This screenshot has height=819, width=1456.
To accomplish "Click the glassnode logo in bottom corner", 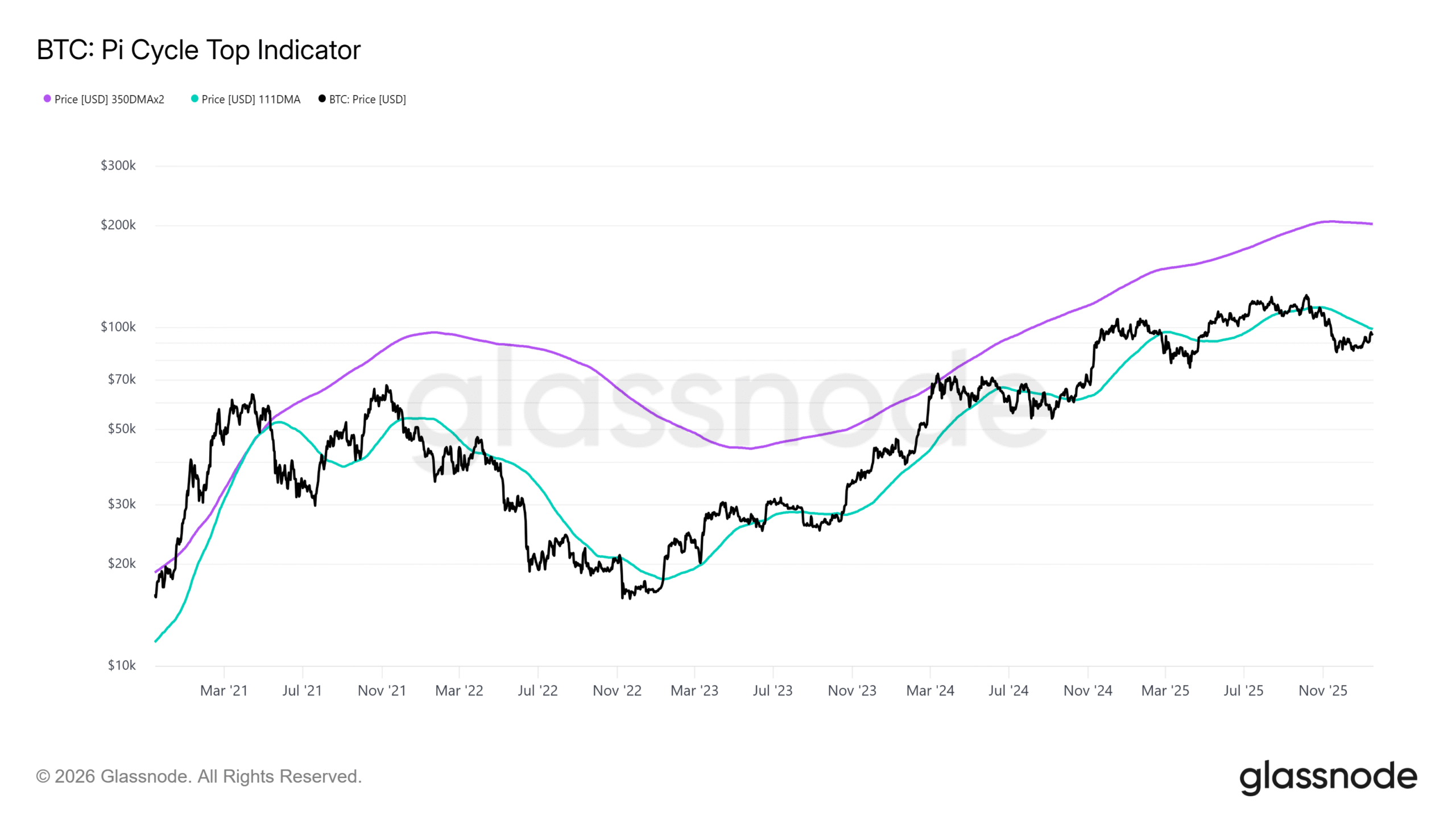I will coord(1327,777).
